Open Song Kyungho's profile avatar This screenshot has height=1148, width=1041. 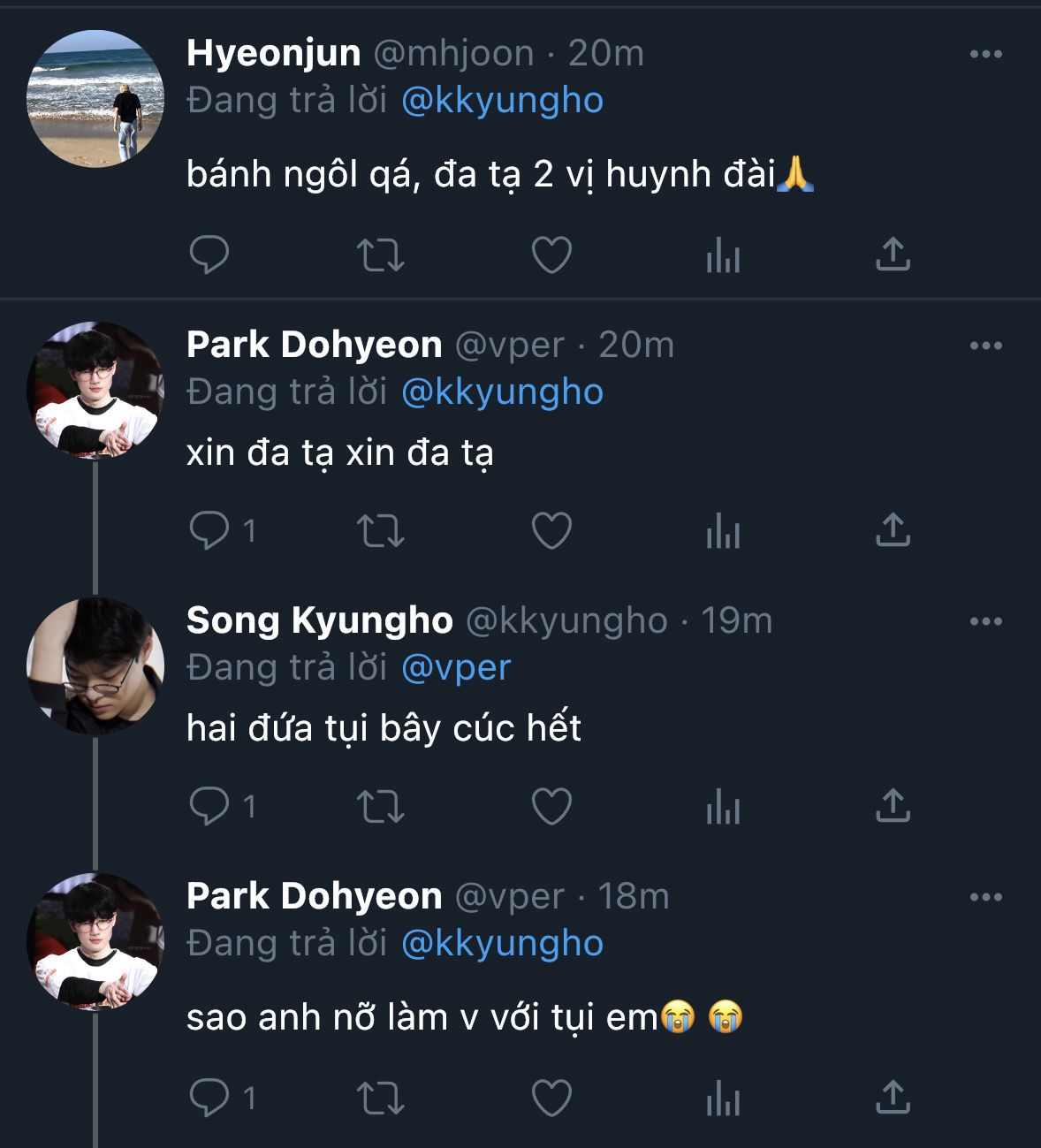(95, 666)
